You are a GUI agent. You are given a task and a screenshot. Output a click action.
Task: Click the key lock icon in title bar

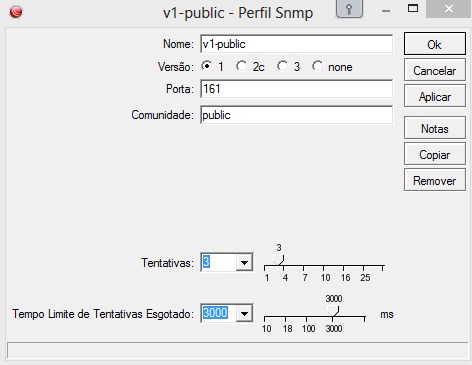click(349, 9)
